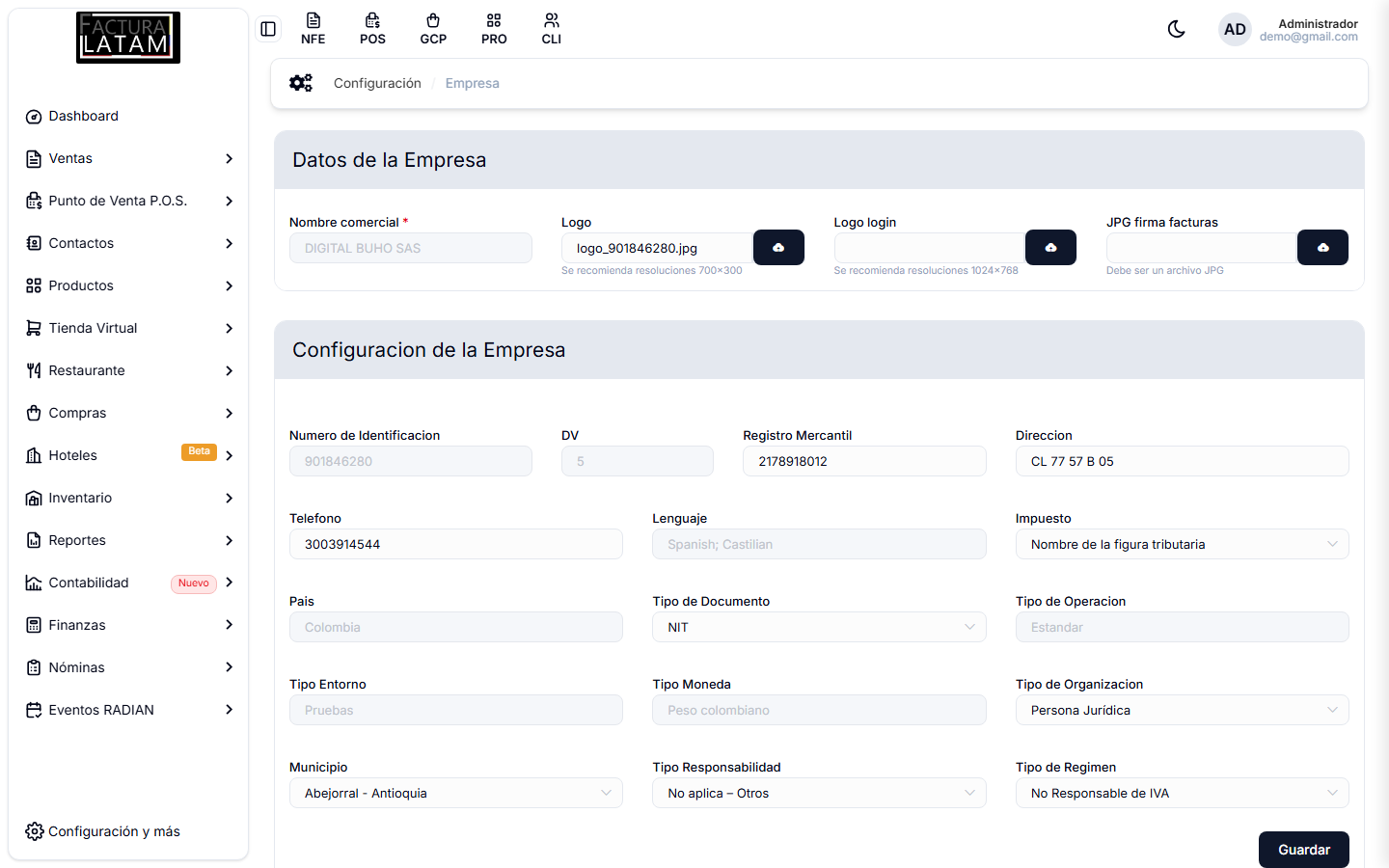Expand Punto de Venta P.O.S. menu
Image resolution: width=1389 pixels, height=868 pixels.
coord(128,201)
